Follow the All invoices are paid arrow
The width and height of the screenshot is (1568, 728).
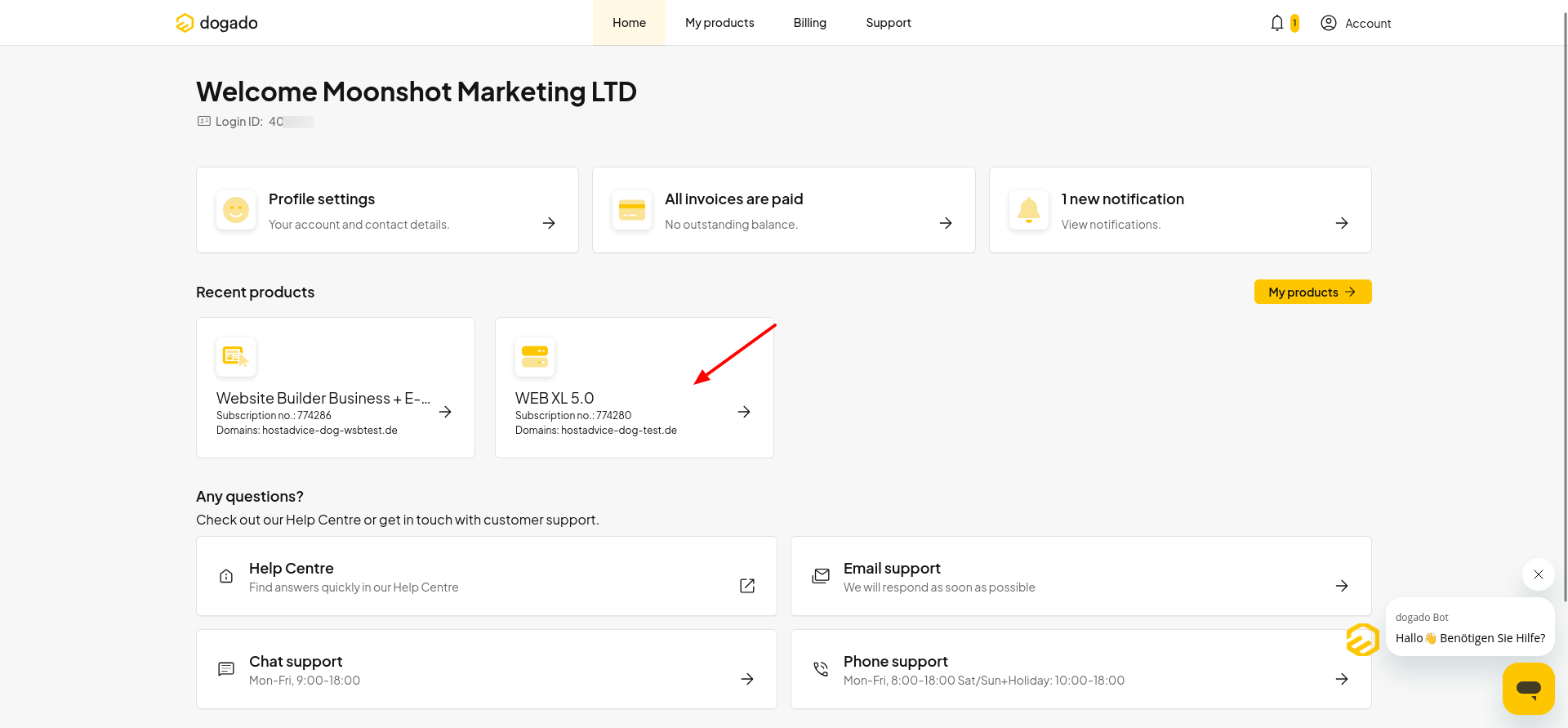click(946, 223)
